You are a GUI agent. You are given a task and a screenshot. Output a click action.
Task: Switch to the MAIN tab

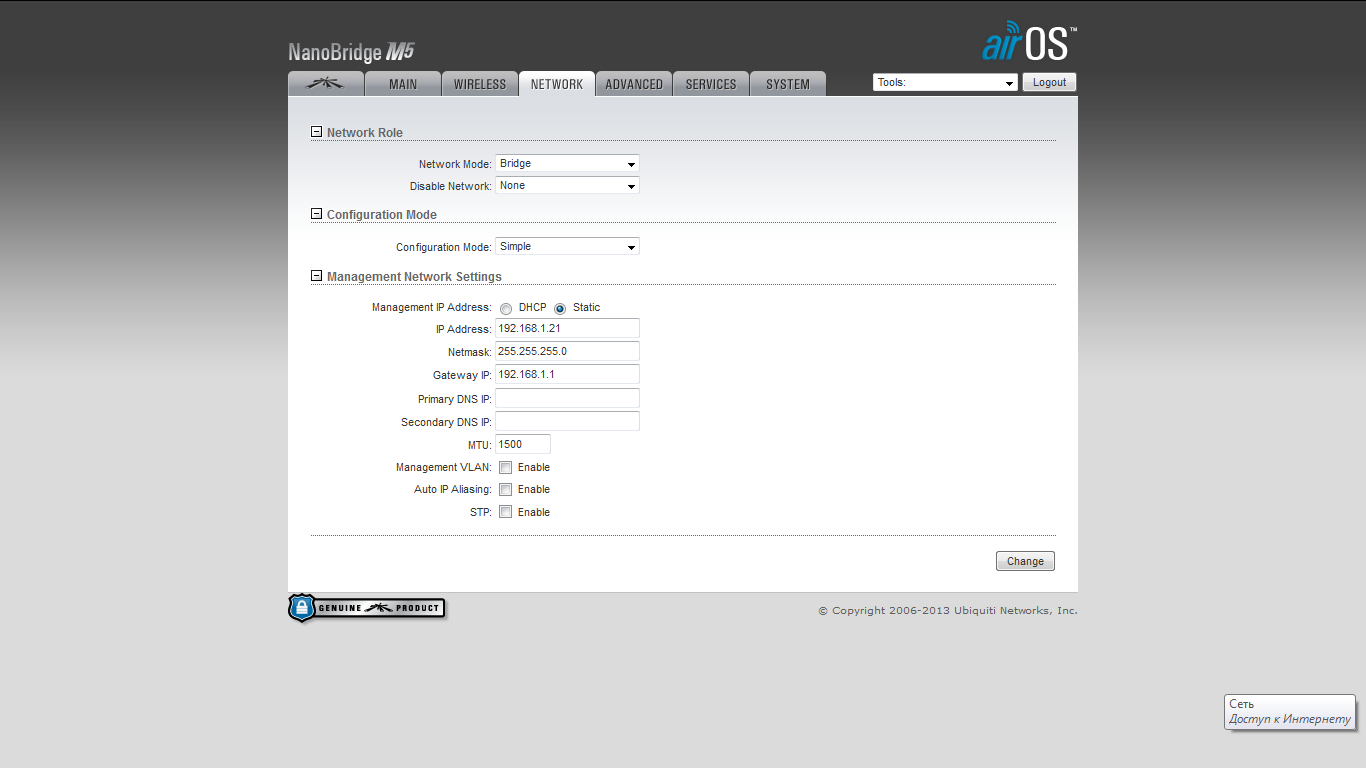click(x=403, y=84)
